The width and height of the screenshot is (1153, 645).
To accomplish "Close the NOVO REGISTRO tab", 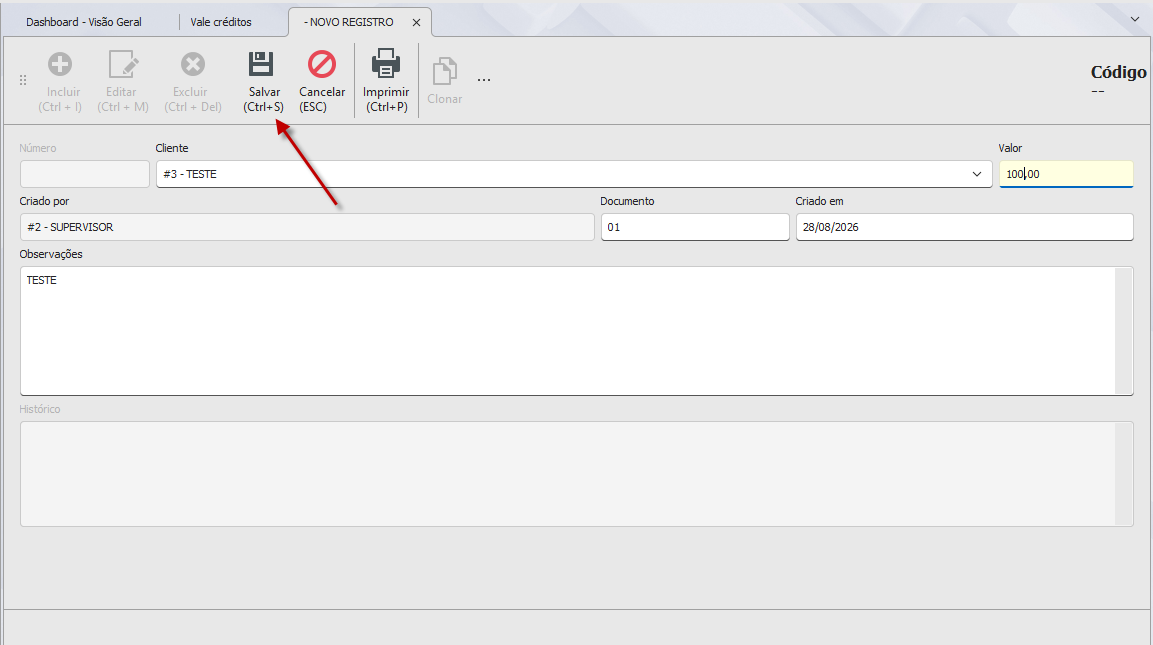I will pyautogui.click(x=416, y=23).
